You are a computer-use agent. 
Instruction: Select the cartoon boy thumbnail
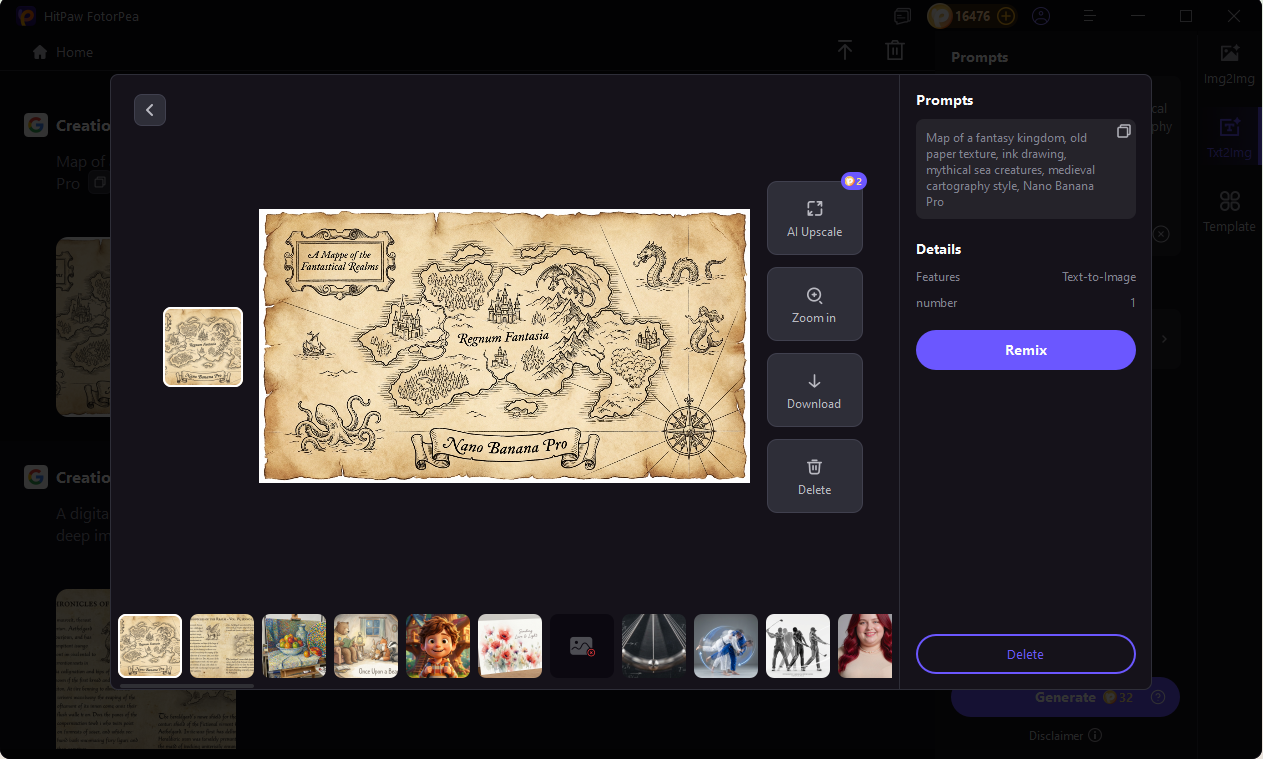pos(438,646)
